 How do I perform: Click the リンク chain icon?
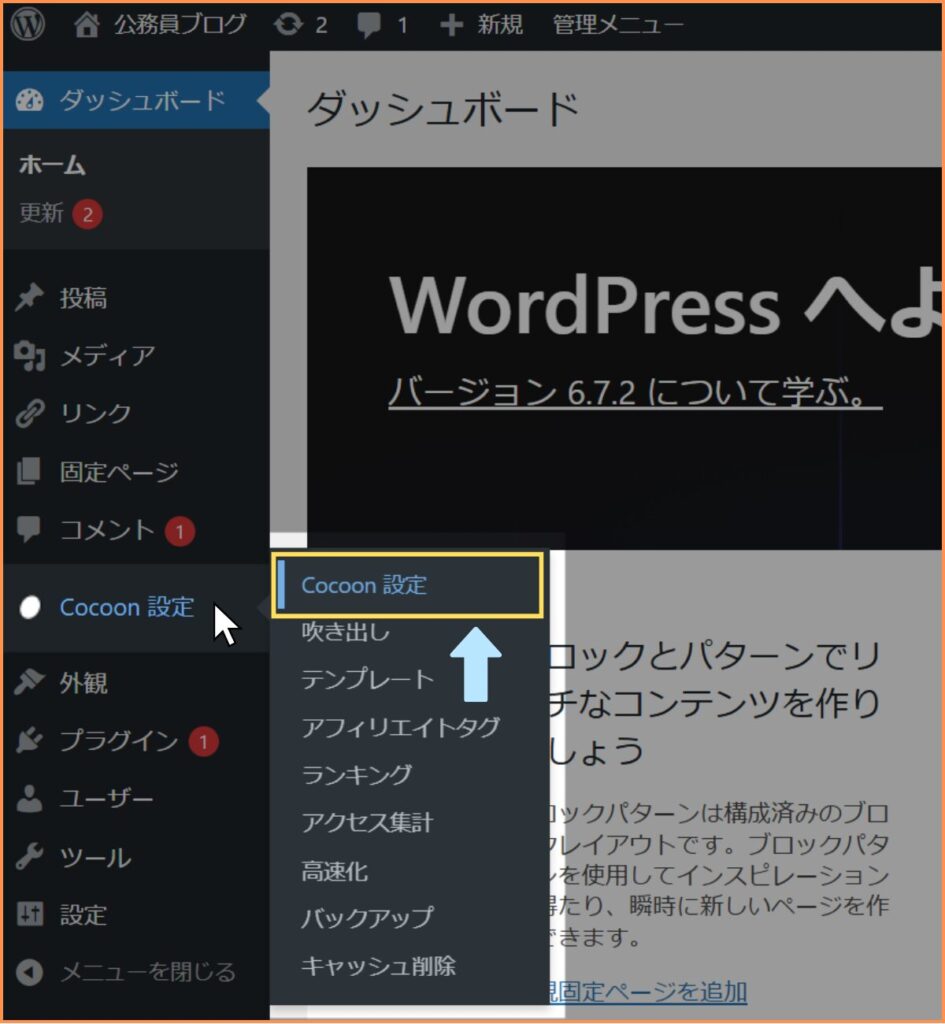point(30,414)
